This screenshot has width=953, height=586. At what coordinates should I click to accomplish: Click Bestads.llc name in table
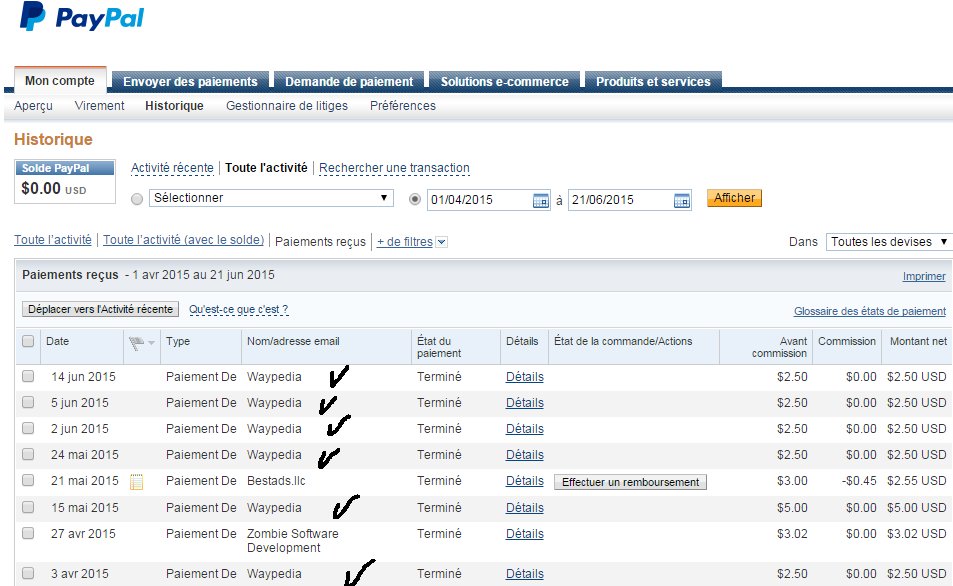276,481
